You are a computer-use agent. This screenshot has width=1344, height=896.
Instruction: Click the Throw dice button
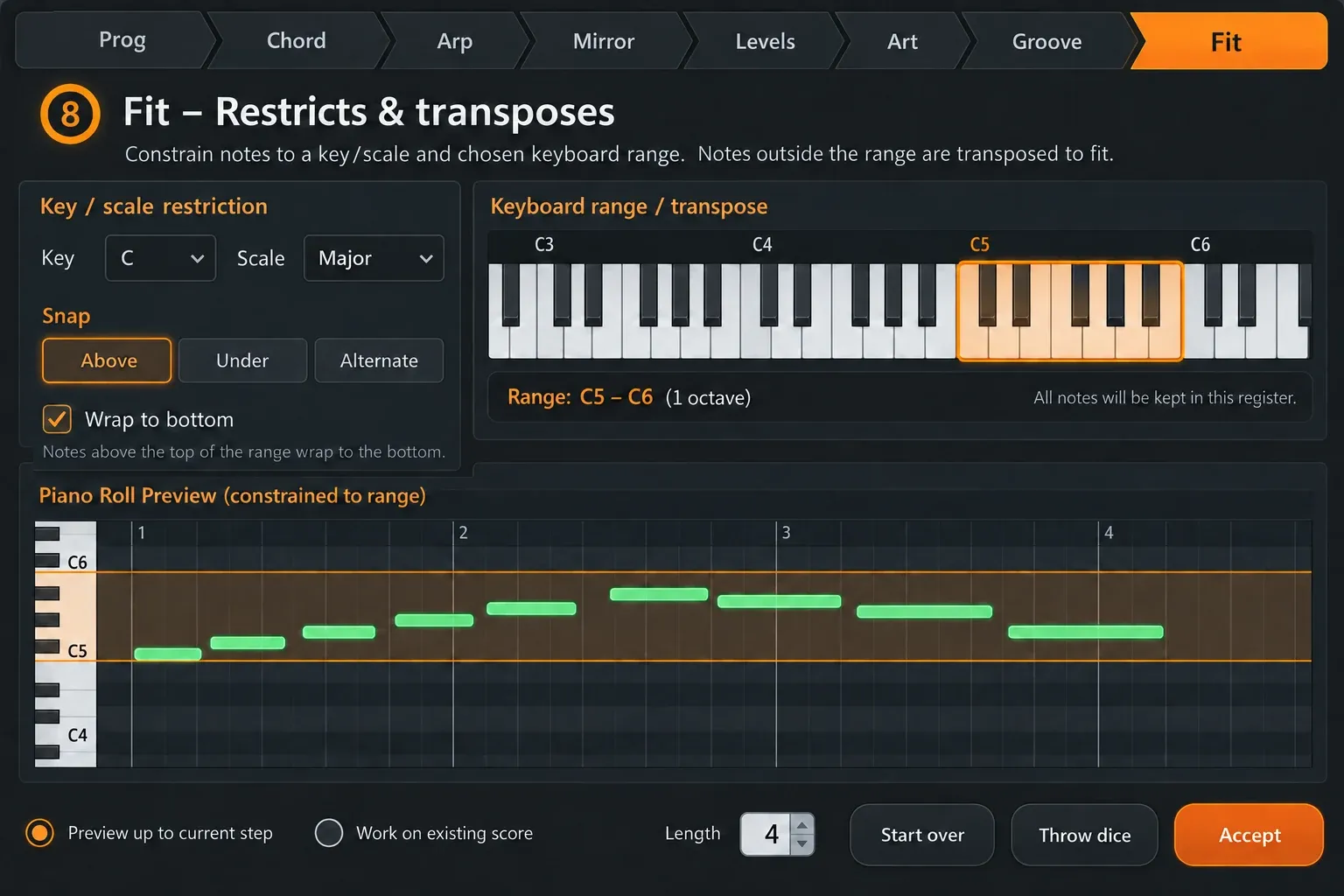(1084, 835)
